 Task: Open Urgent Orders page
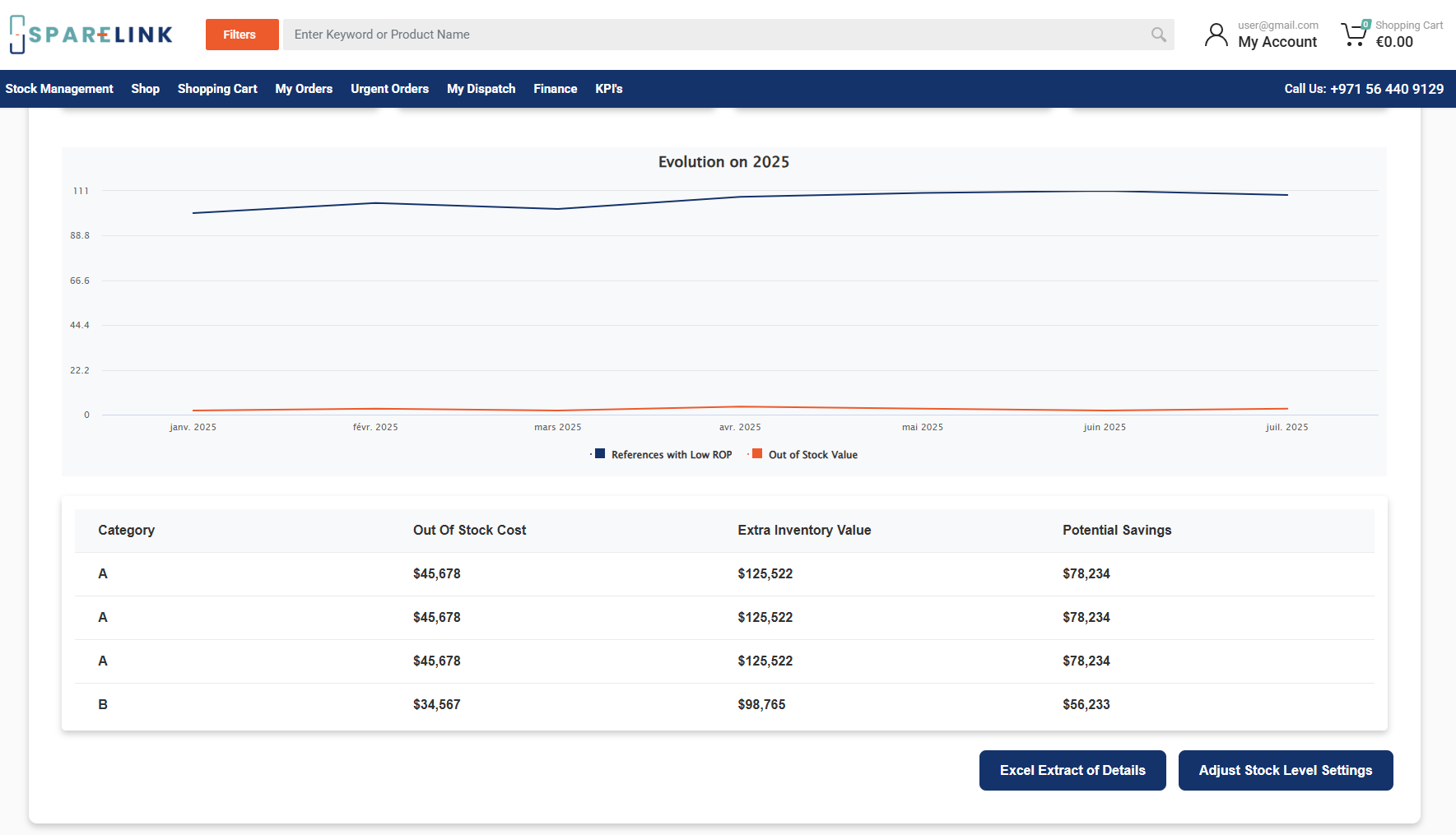389,89
